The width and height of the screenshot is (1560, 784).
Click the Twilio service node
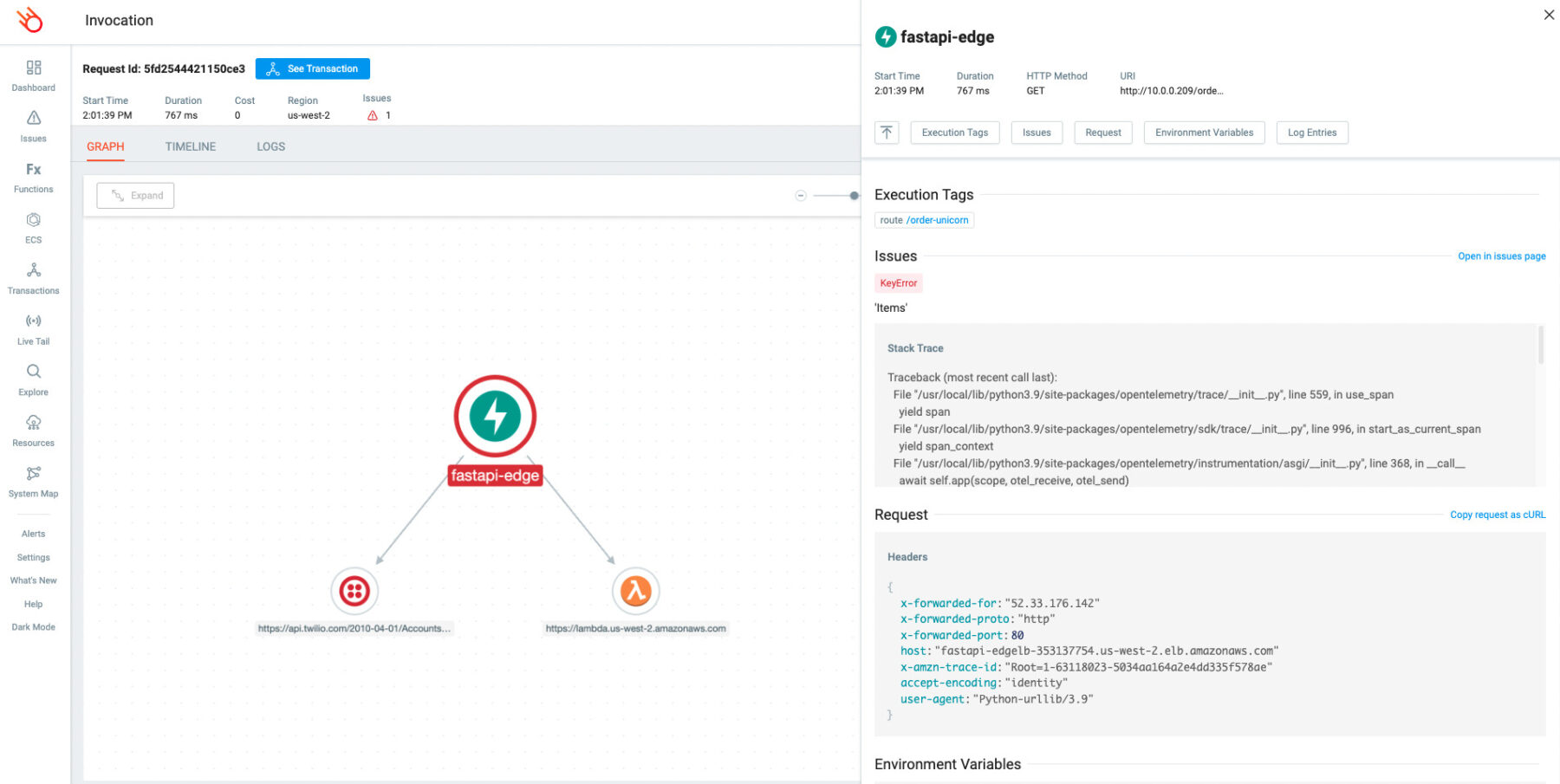[x=354, y=591]
